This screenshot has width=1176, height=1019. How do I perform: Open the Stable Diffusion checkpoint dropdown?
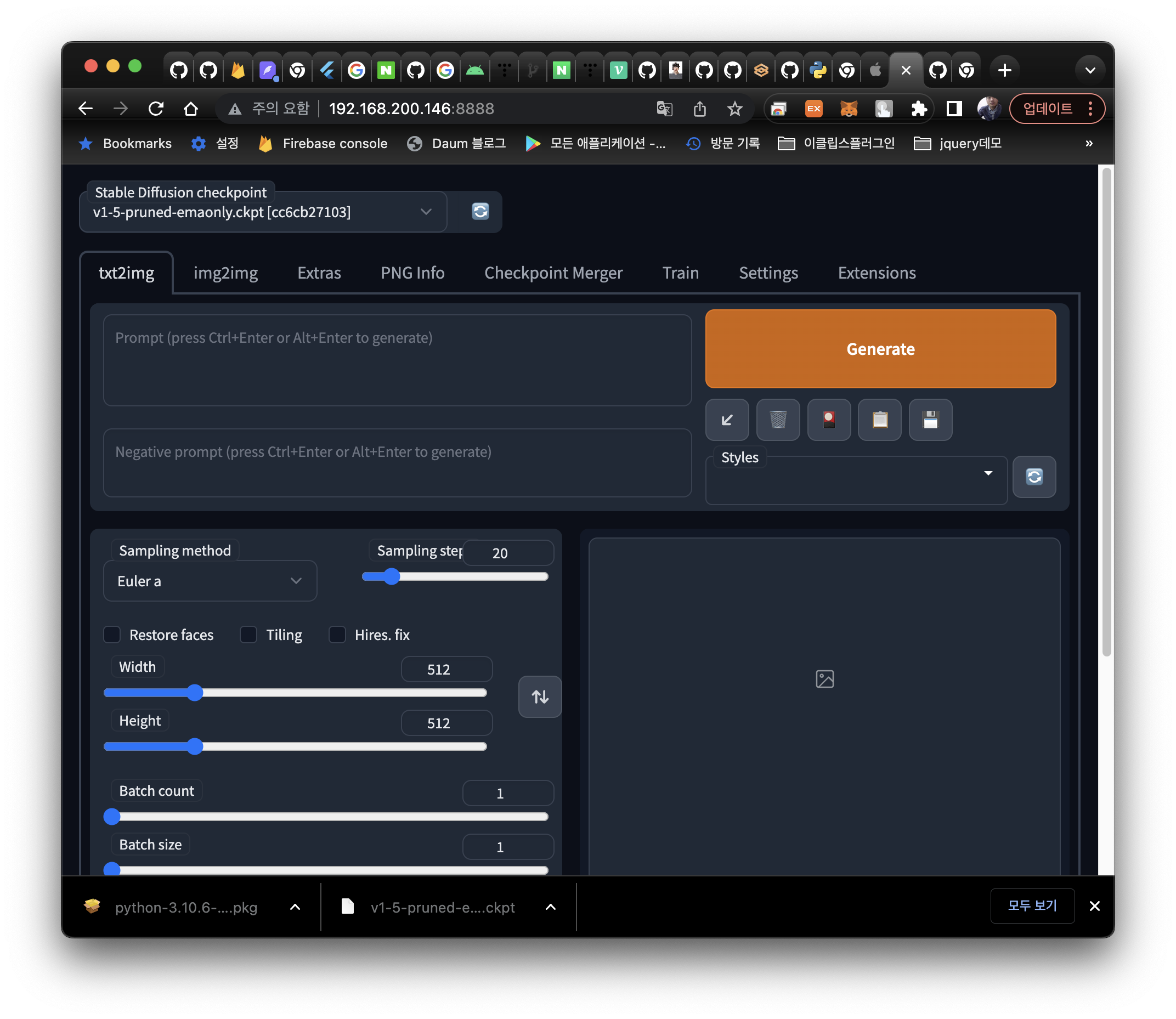click(263, 212)
